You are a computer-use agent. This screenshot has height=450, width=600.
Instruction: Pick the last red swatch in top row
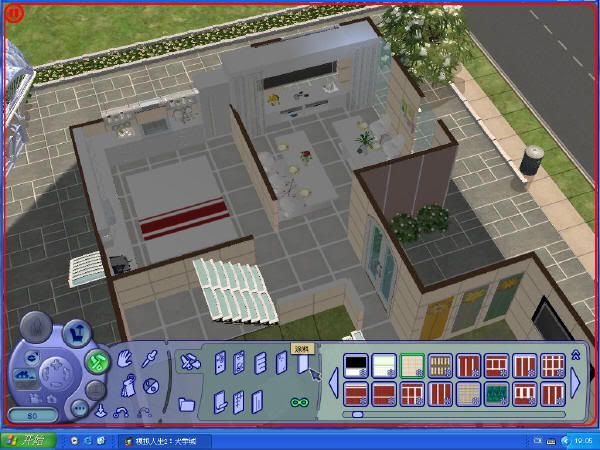(x=553, y=366)
